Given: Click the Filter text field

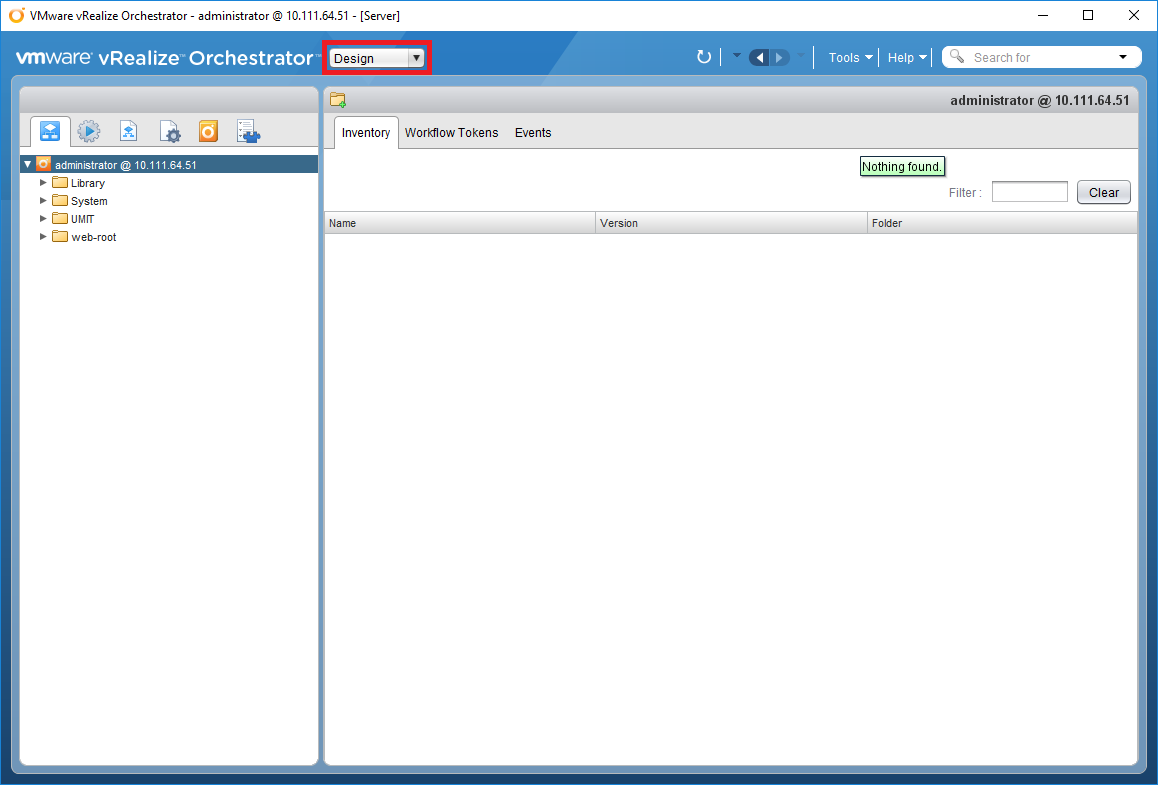Looking at the screenshot, I should pos(1029,192).
